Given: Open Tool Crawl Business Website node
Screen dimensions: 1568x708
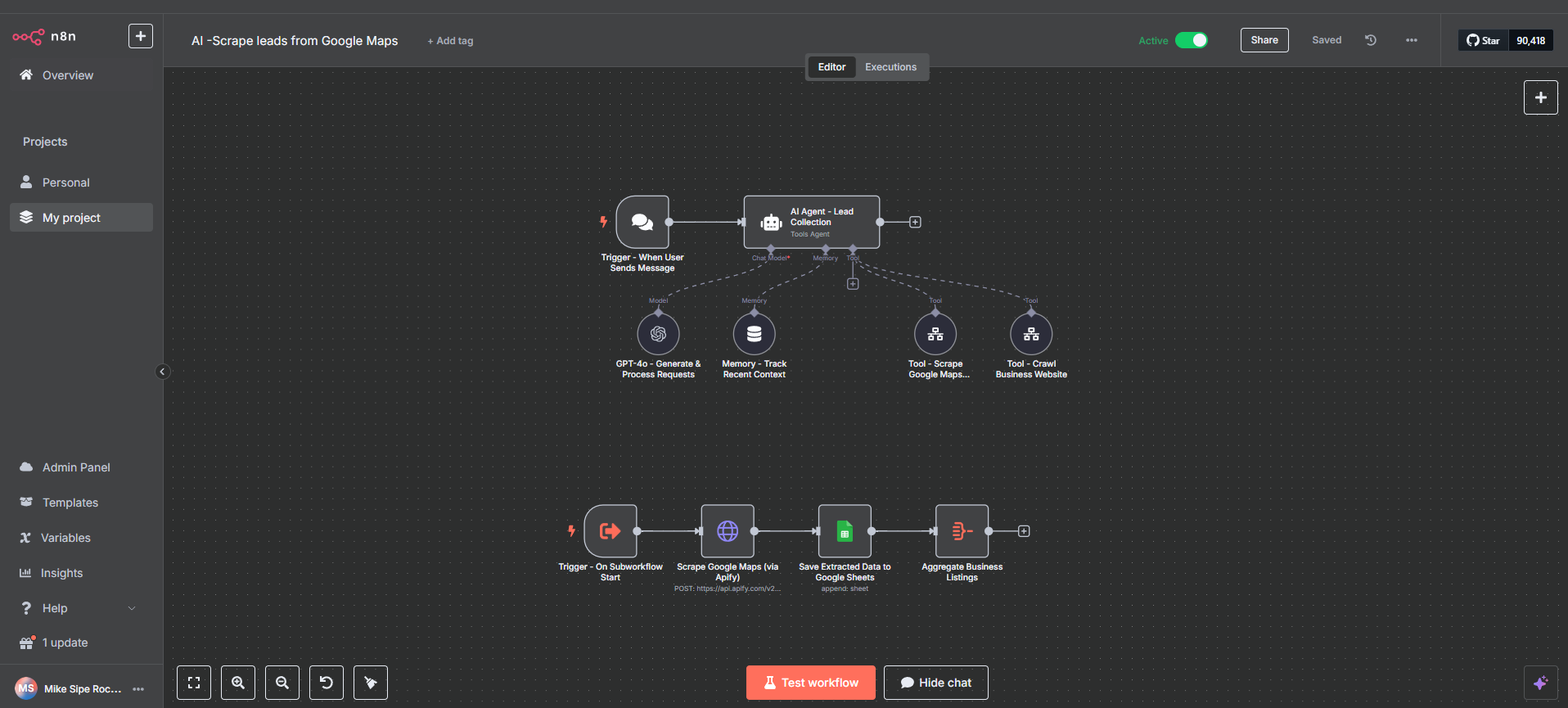Looking at the screenshot, I should point(1031,334).
